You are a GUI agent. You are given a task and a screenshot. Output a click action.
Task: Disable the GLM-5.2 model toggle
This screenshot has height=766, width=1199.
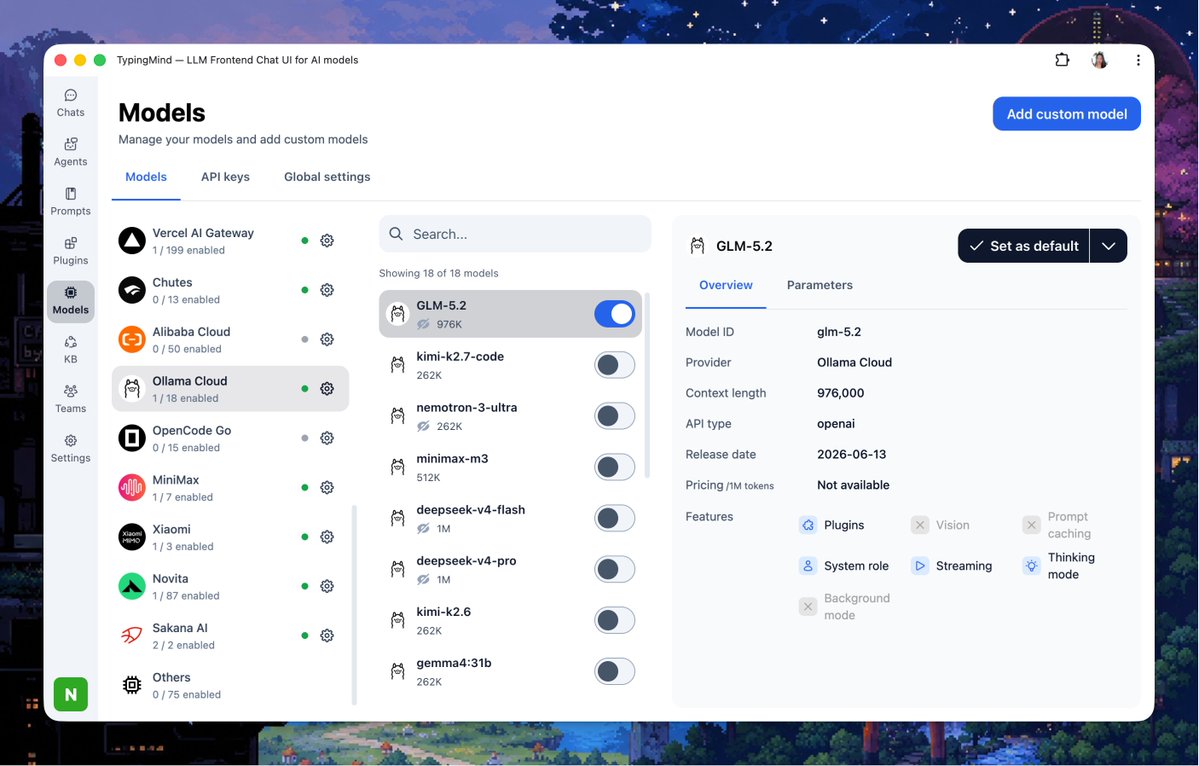pyautogui.click(x=614, y=313)
